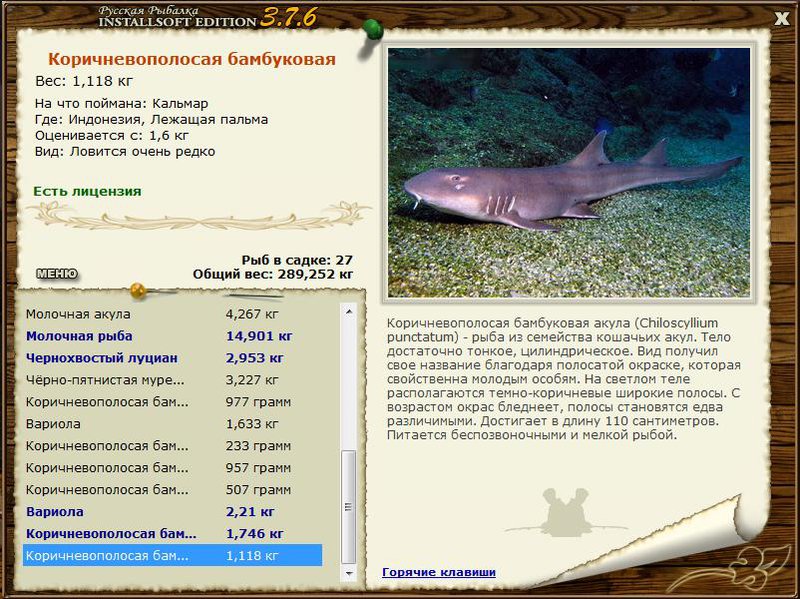
Task: Click 'На что поймана: Кальмар' line
Action: click(121, 104)
